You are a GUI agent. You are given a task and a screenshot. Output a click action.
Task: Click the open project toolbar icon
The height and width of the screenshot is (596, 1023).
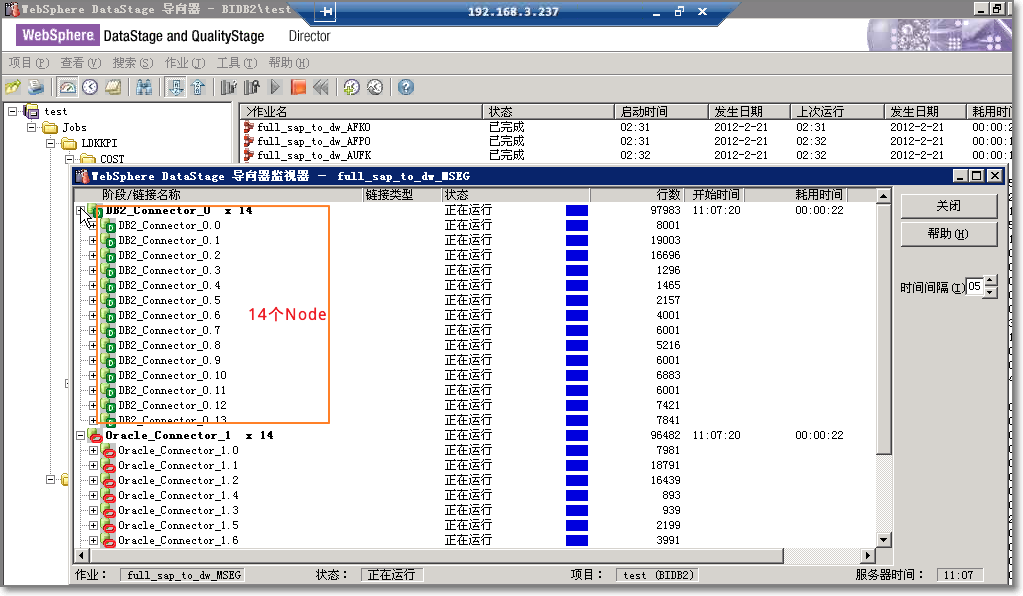coord(13,87)
